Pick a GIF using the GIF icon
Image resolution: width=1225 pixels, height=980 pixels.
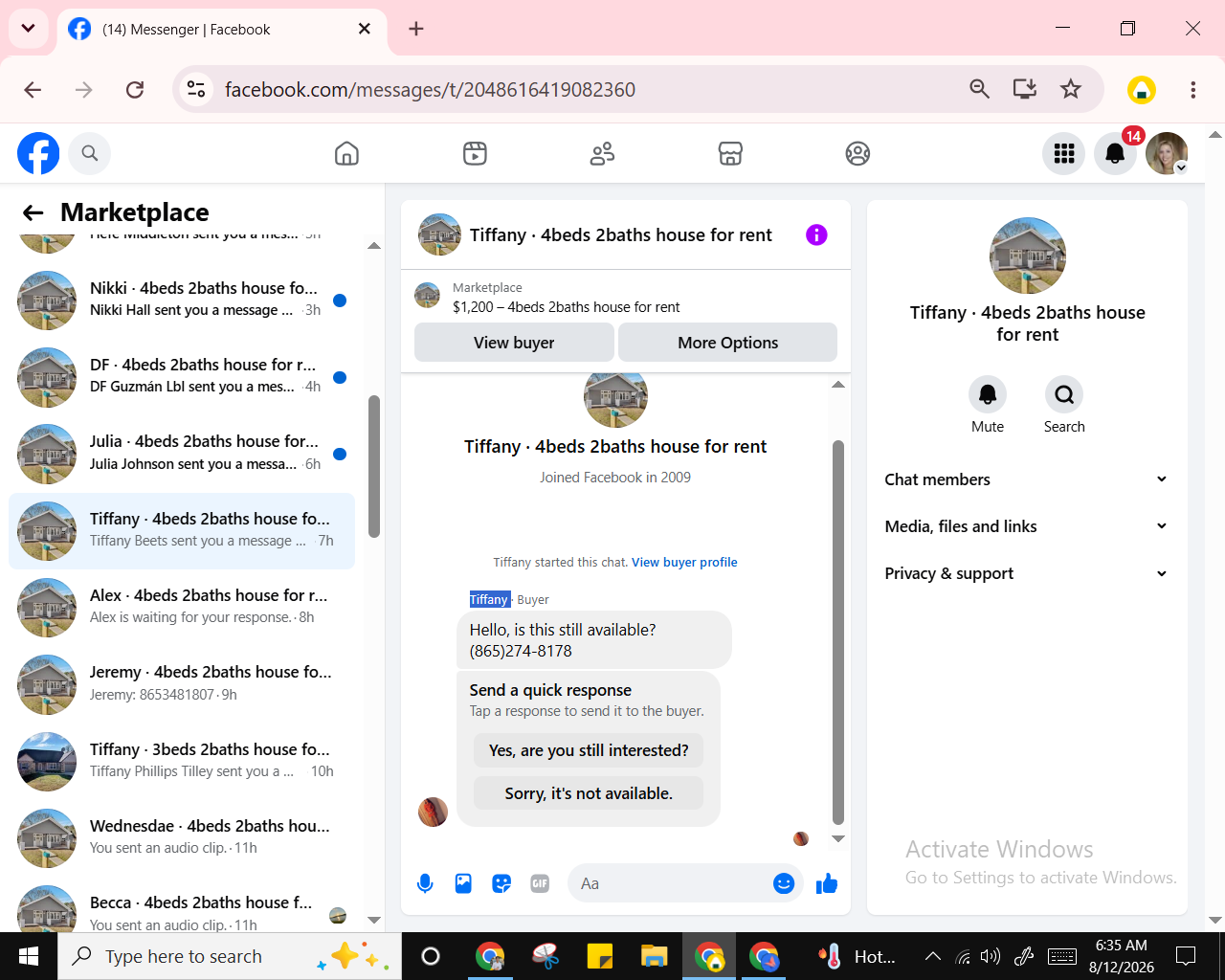pos(540,883)
